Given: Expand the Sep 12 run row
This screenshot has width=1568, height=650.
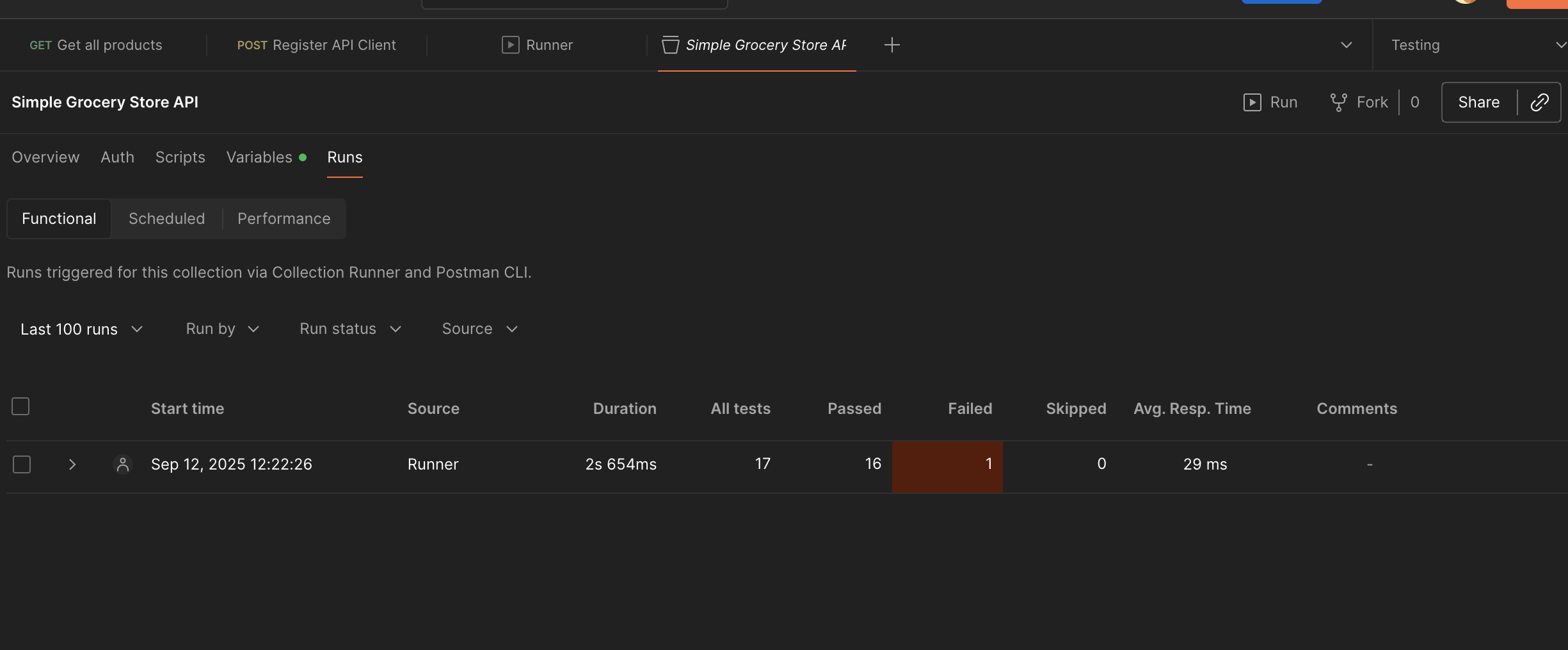Looking at the screenshot, I should pos(72,464).
